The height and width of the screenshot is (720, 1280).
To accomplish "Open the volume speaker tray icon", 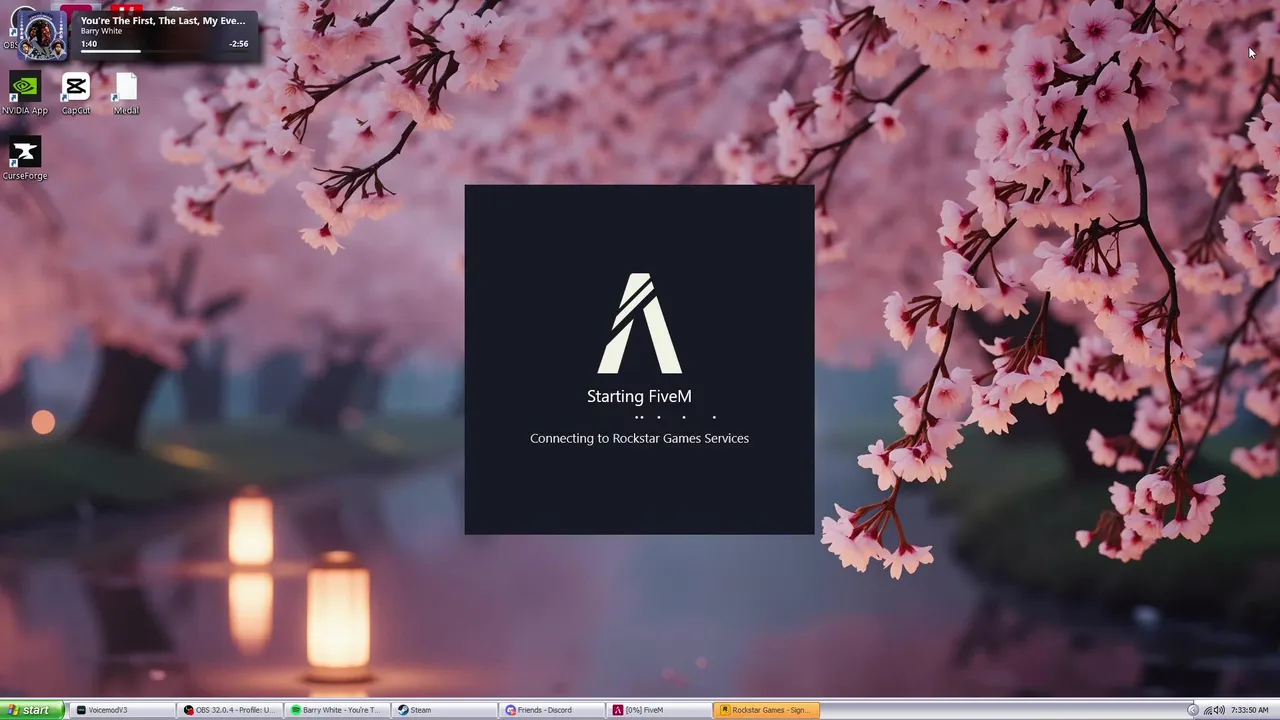I will coord(1219,710).
